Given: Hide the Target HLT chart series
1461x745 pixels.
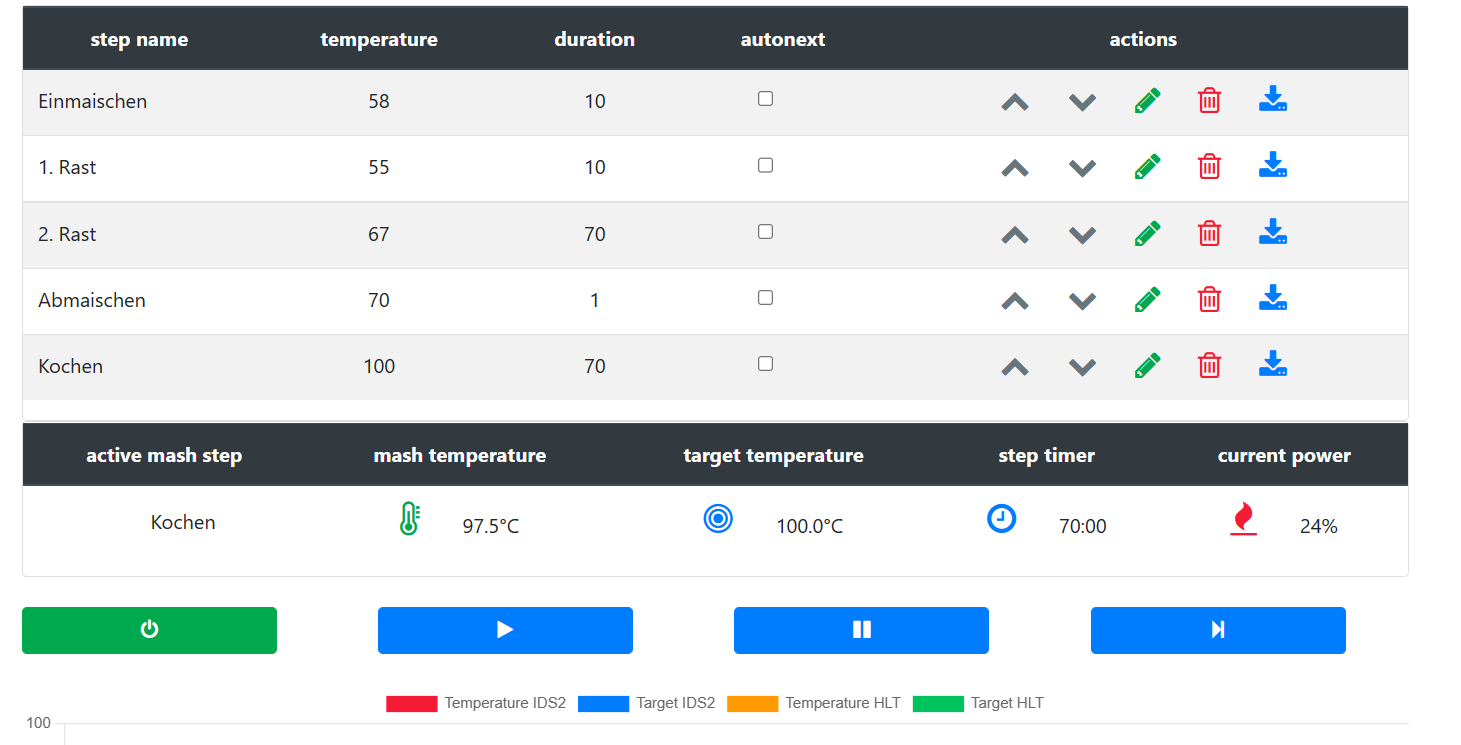Looking at the screenshot, I should (937, 704).
